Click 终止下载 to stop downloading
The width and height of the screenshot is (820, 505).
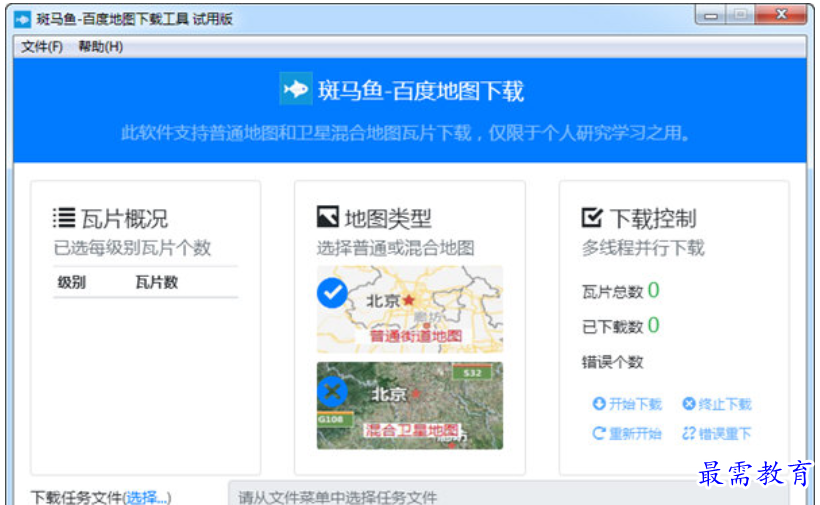click(x=717, y=404)
